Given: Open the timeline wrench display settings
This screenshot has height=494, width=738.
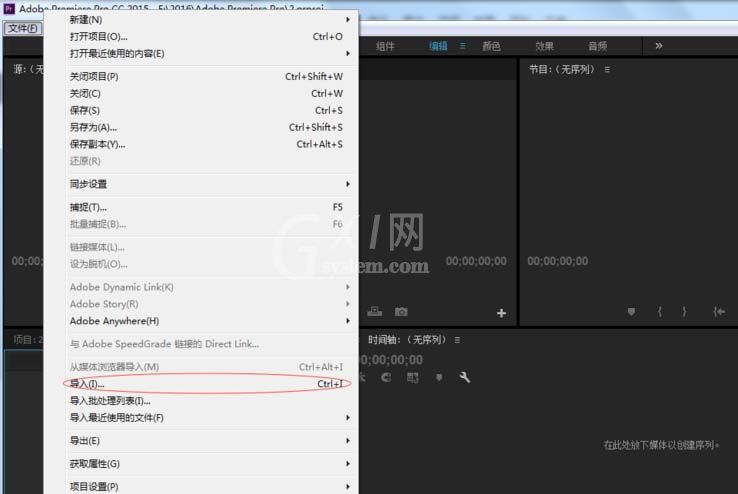Looking at the screenshot, I should pyautogui.click(x=465, y=377).
